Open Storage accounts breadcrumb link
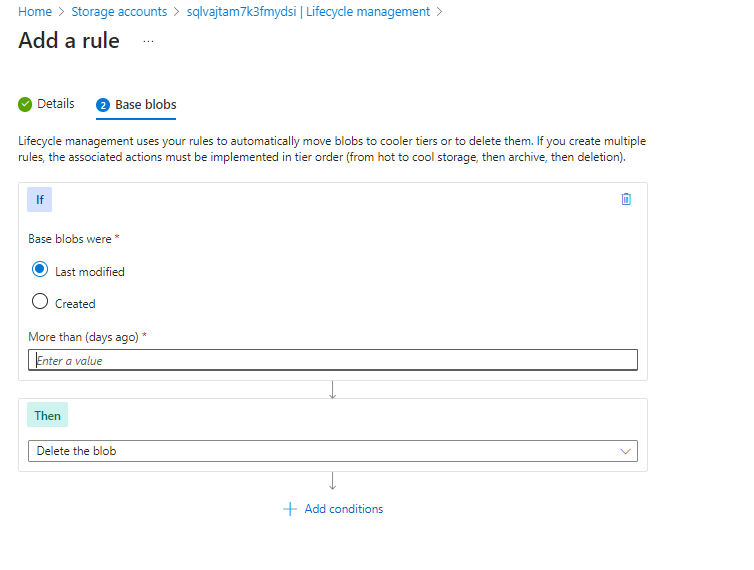The image size is (754, 570). (119, 12)
